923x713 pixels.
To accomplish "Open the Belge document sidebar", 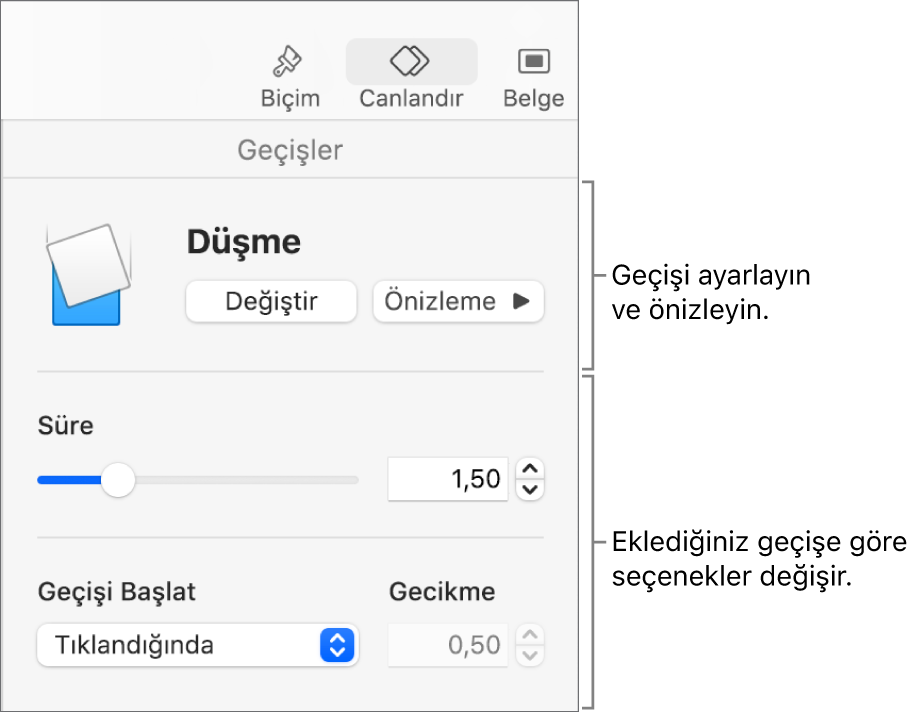I will [x=533, y=77].
